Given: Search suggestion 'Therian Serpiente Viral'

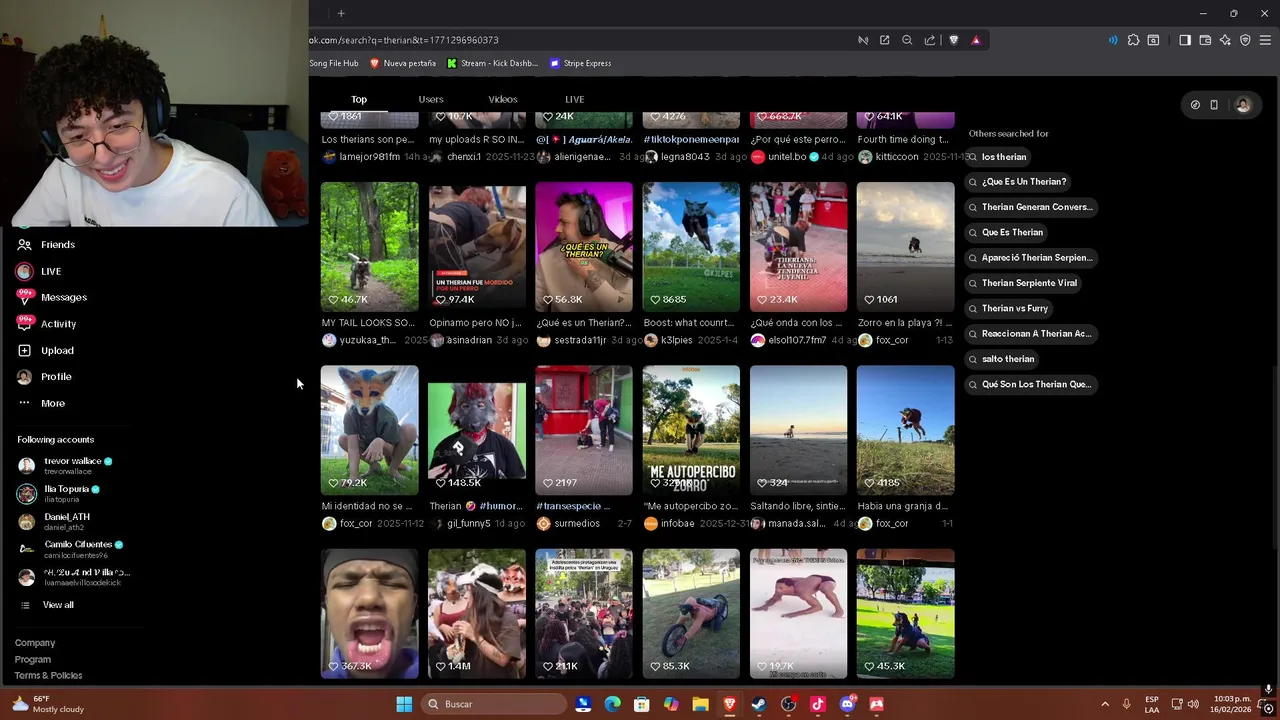Looking at the screenshot, I should pyautogui.click(x=1021, y=283).
